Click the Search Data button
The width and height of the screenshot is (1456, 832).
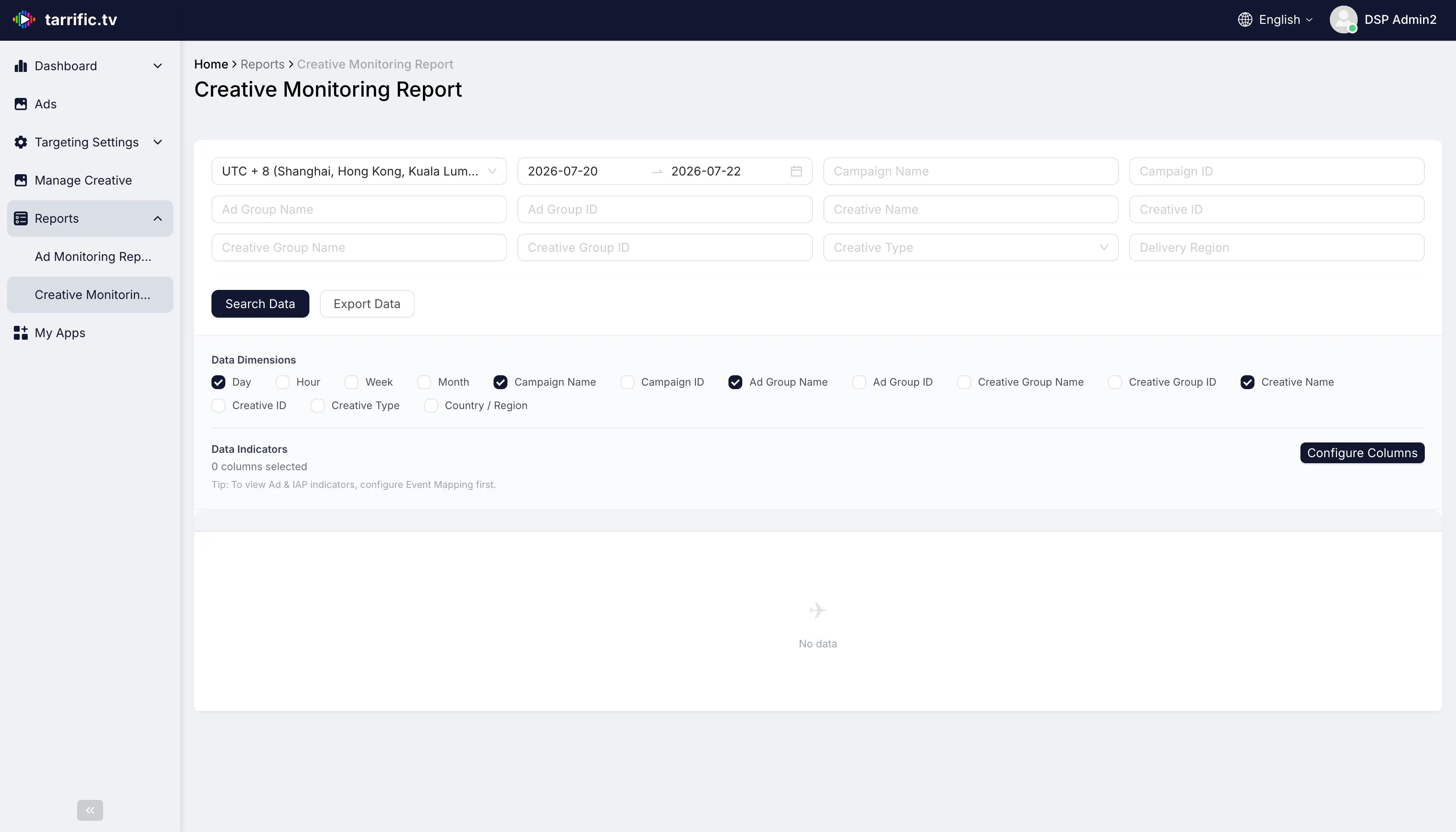(260, 303)
